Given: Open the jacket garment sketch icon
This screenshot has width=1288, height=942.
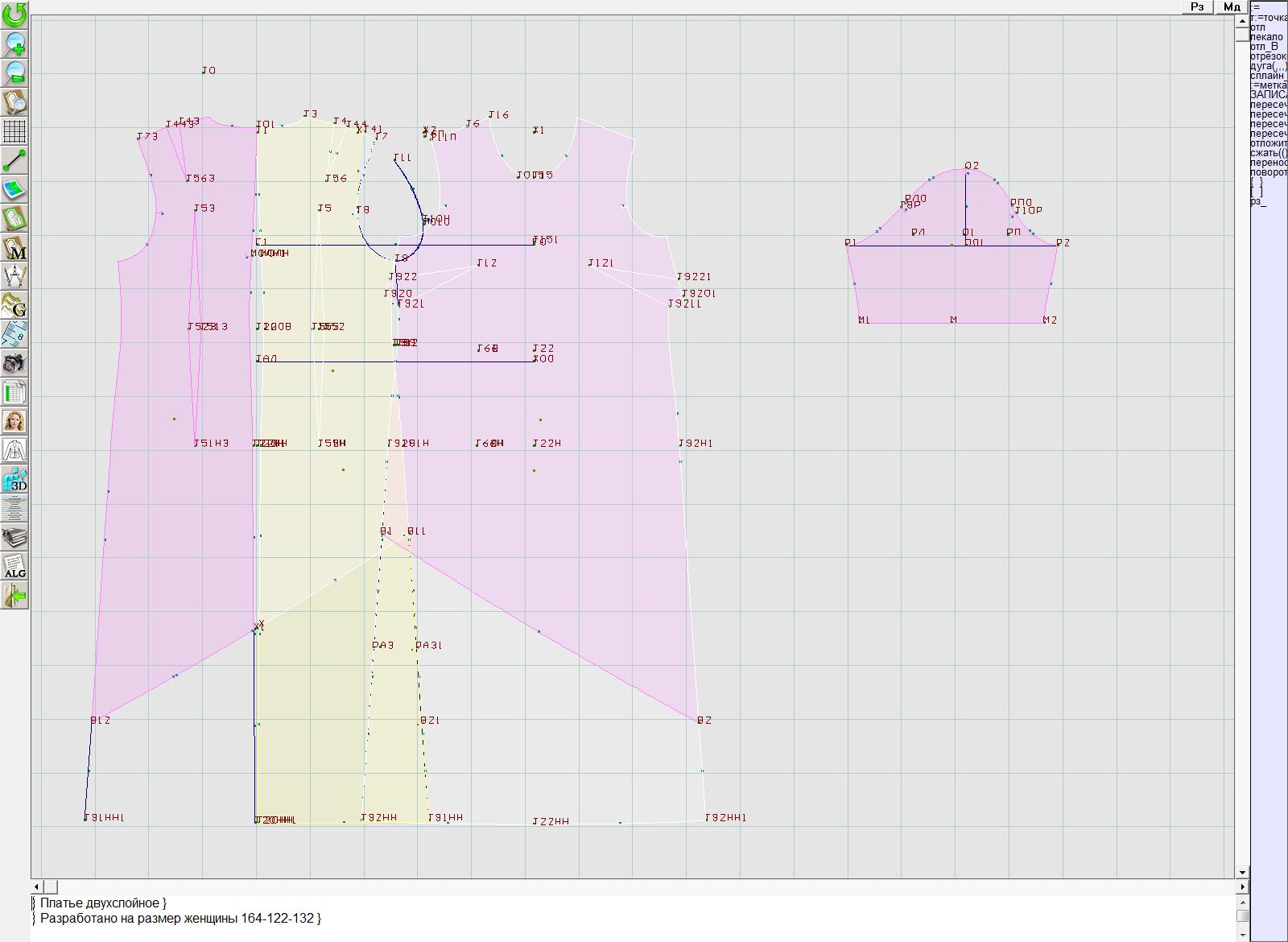Looking at the screenshot, I should (14, 450).
